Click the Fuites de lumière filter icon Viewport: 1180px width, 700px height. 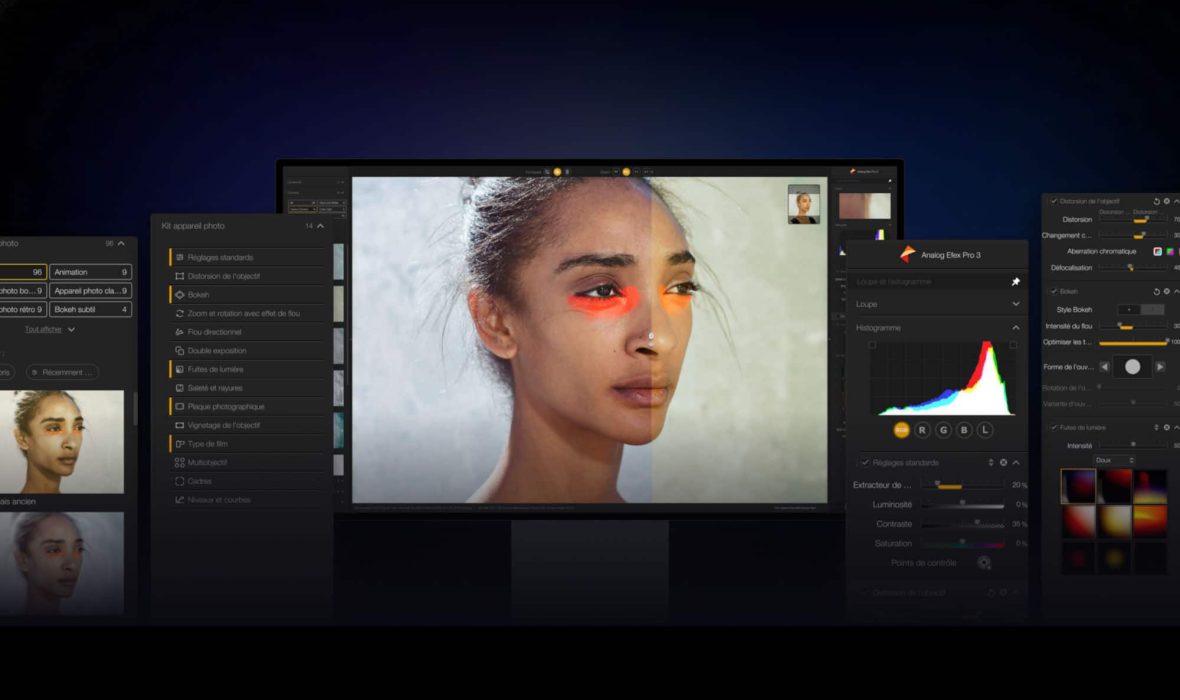tap(179, 369)
